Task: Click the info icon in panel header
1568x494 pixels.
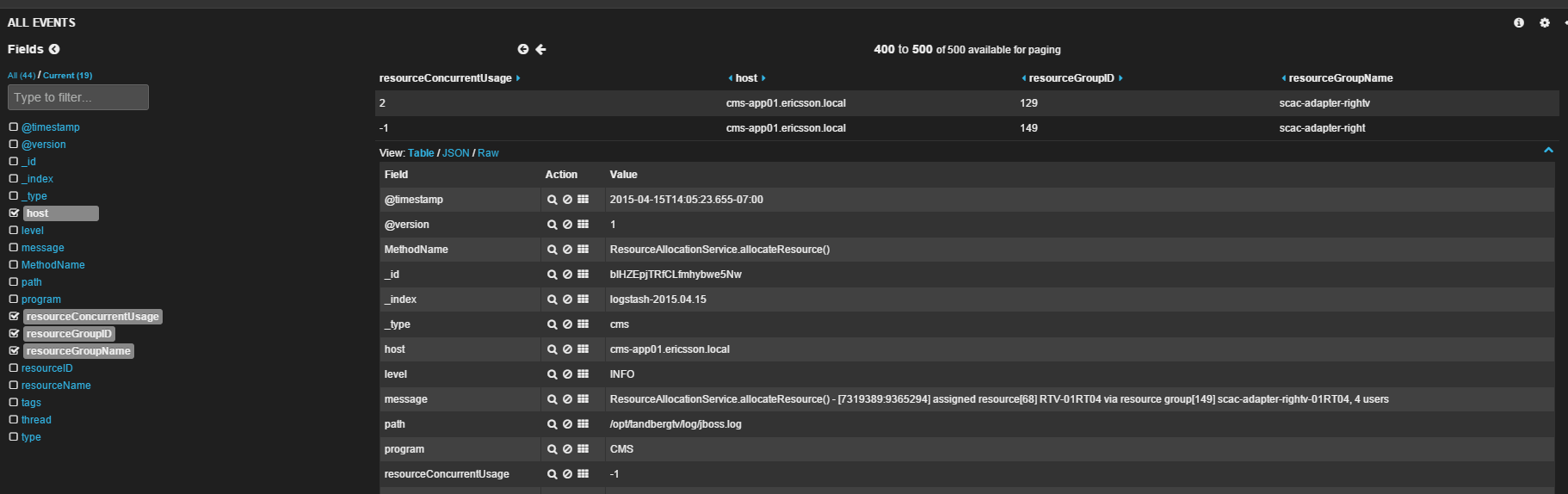Action: tap(1519, 23)
